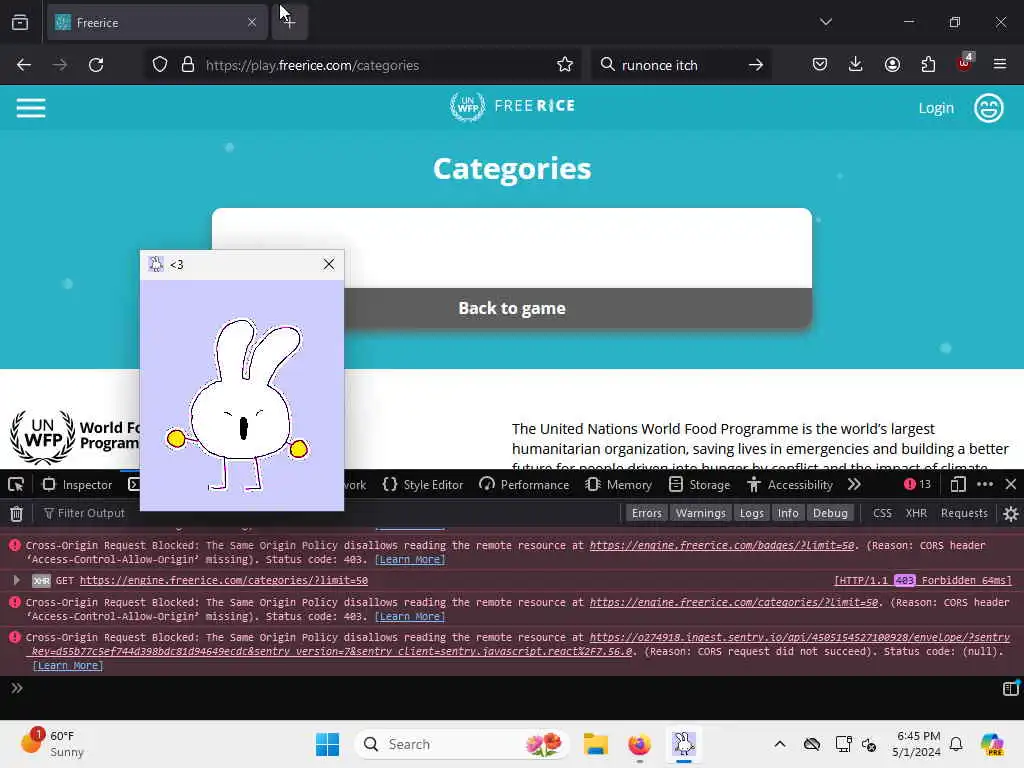Click Back to game button
1024x768 pixels.
(512, 308)
